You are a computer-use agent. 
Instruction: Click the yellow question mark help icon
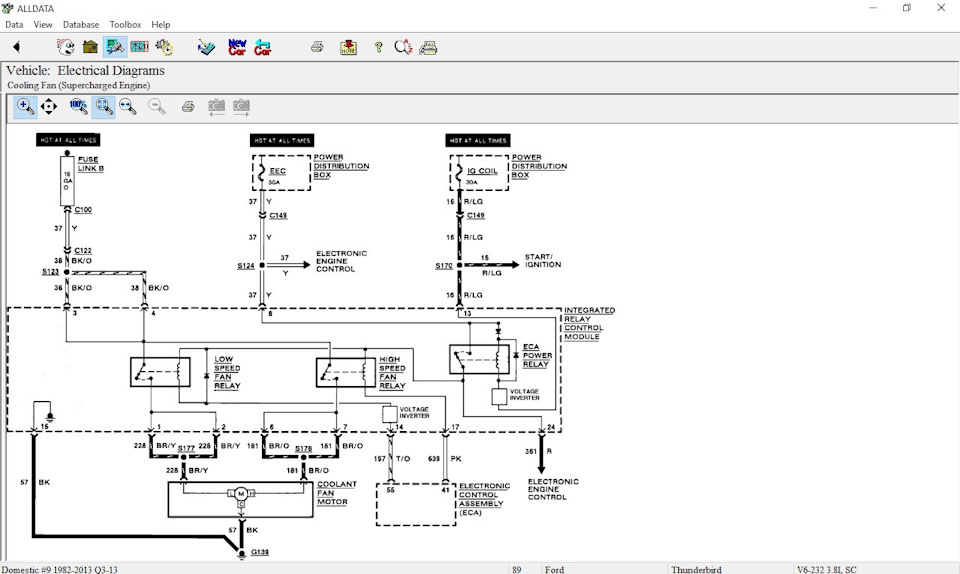click(x=378, y=47)
